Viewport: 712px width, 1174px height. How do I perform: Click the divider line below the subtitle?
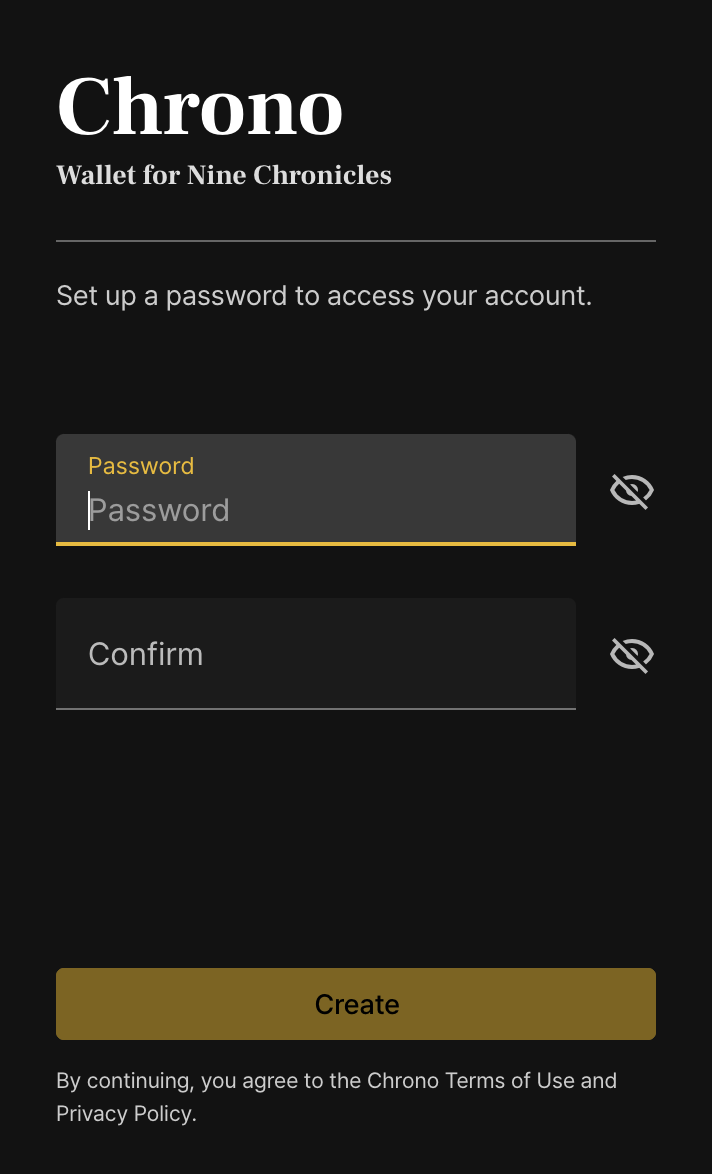pos(356,241)
